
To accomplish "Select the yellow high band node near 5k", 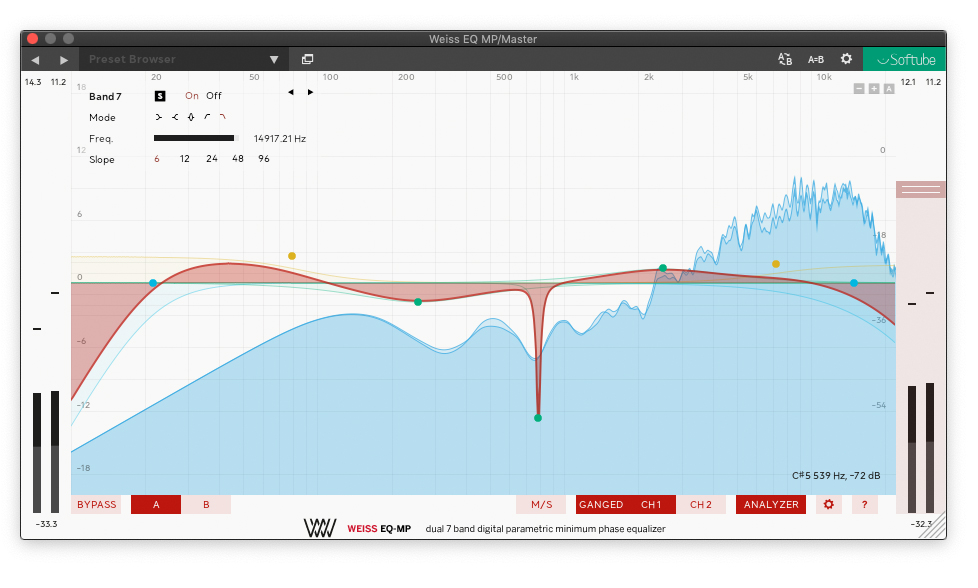I will (776, 264).
